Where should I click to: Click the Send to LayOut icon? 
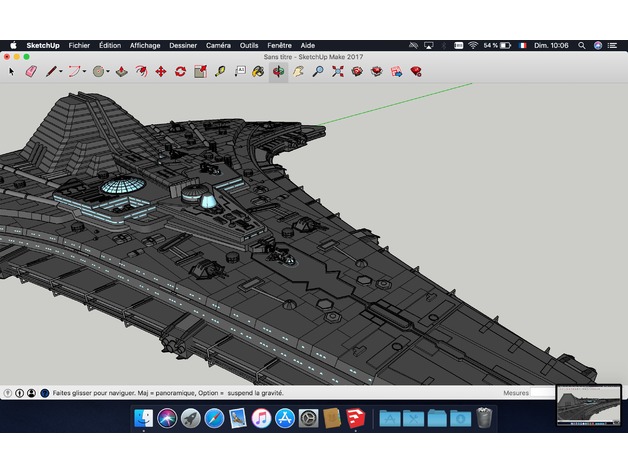pos(397,72)
